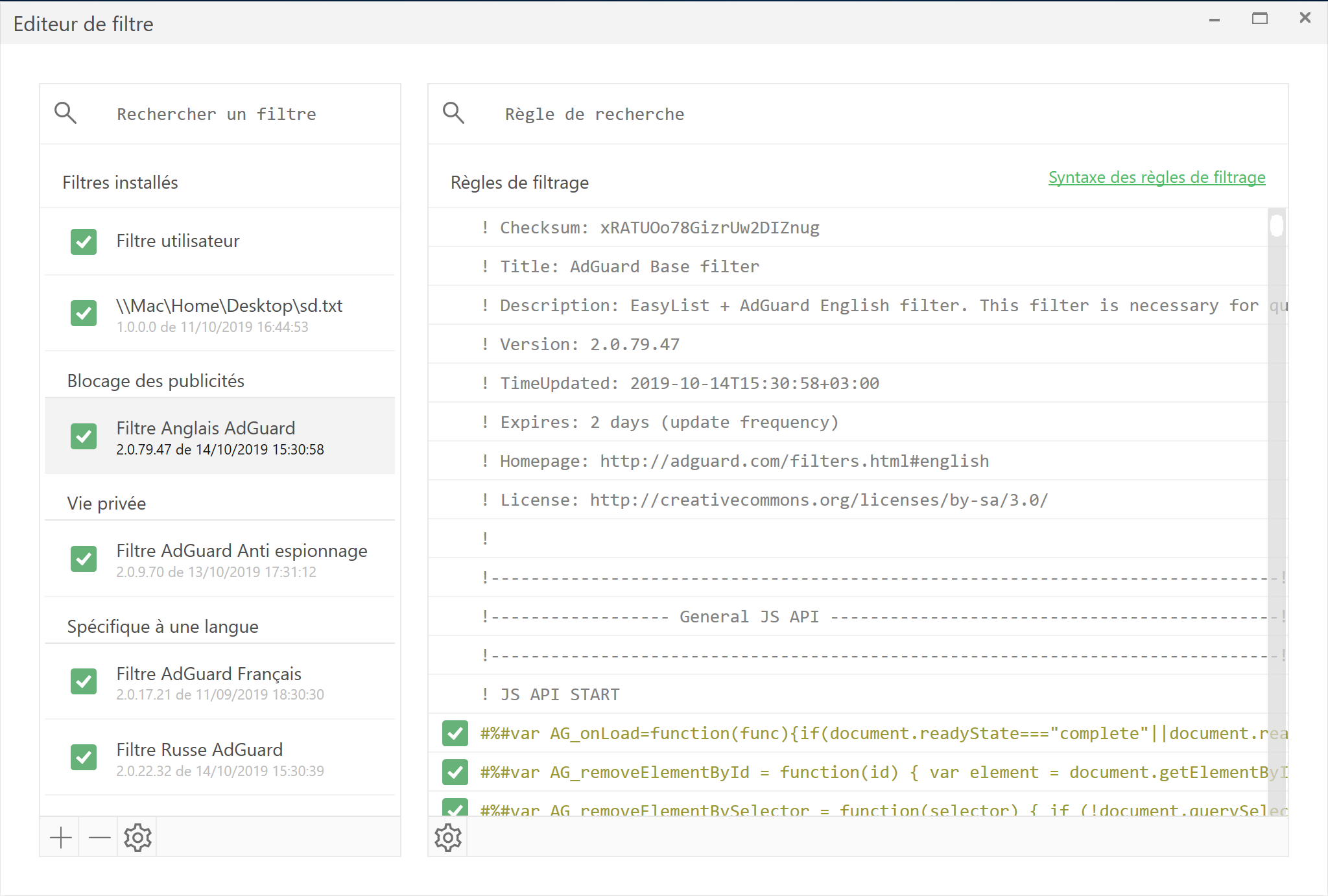Open Syntaxe des règles de filtrage link
Viewport: 1328px width, 896px height.
pos(1157,177)
